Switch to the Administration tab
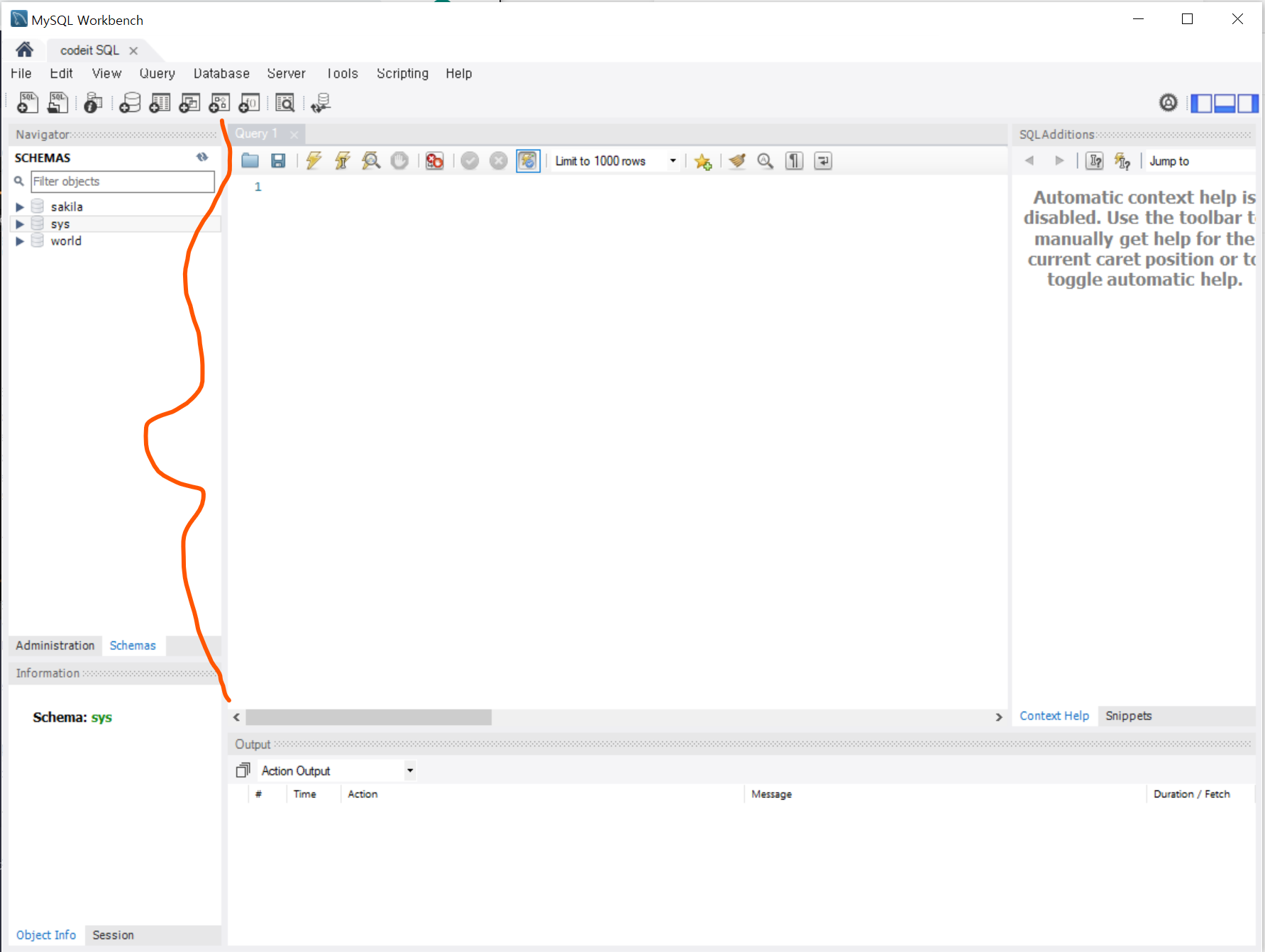The height and width of the screenshot is (952, 1265). tap(55, 646)
